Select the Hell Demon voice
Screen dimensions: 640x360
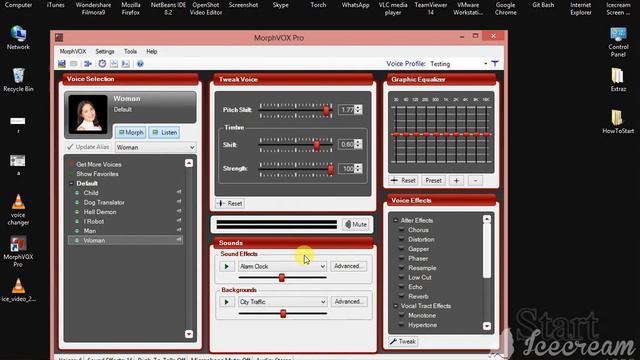click(100, 212)
